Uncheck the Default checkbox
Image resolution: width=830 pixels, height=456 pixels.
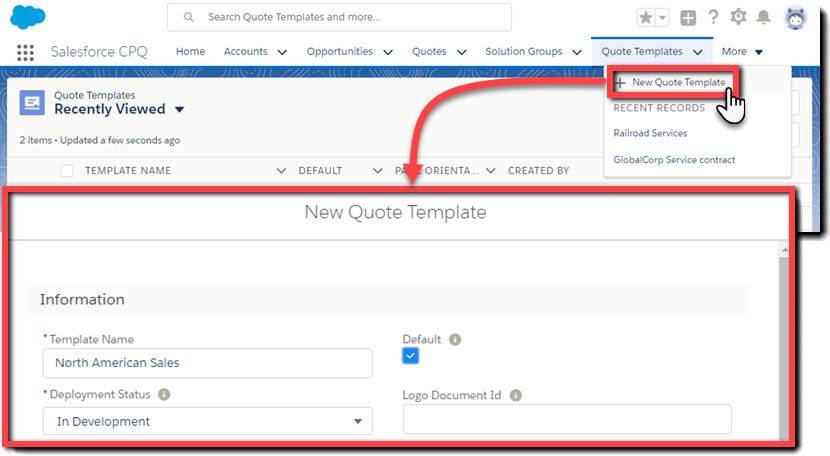(x=410, y=356)
